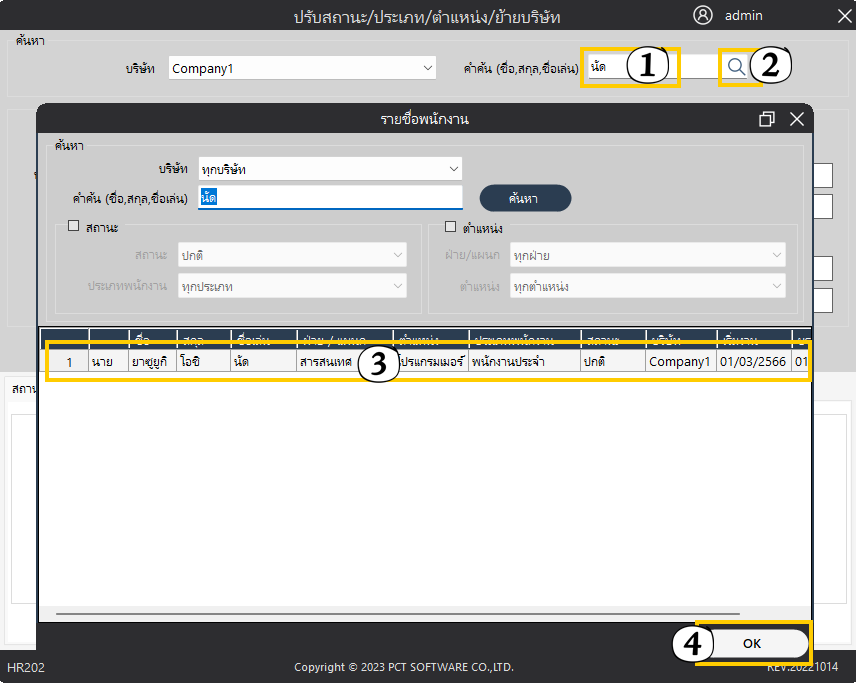This screenshot has width=856, height=683.
Task: Open the ฝ่าย/แผนก dropdown showing ทุกฝ่าย
Action: 647,256
